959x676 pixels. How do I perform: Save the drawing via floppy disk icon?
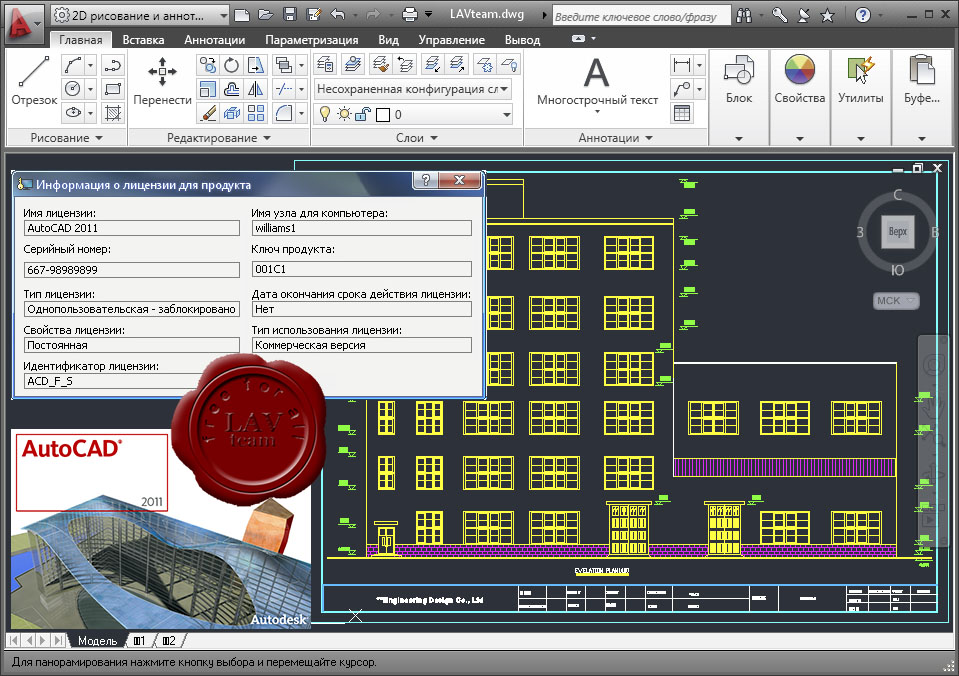290,15
